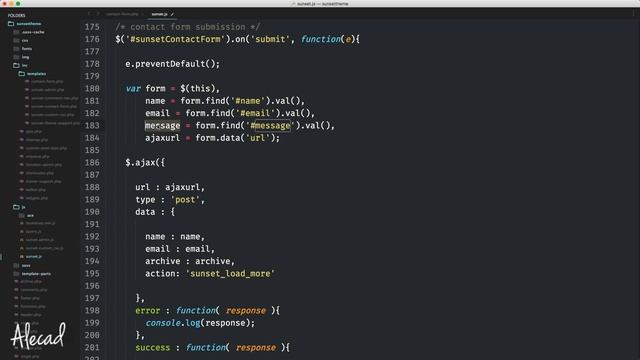Click the FOLDERS sidebar heading
Viewport: 640px width, 360px height.
[16, 16]
